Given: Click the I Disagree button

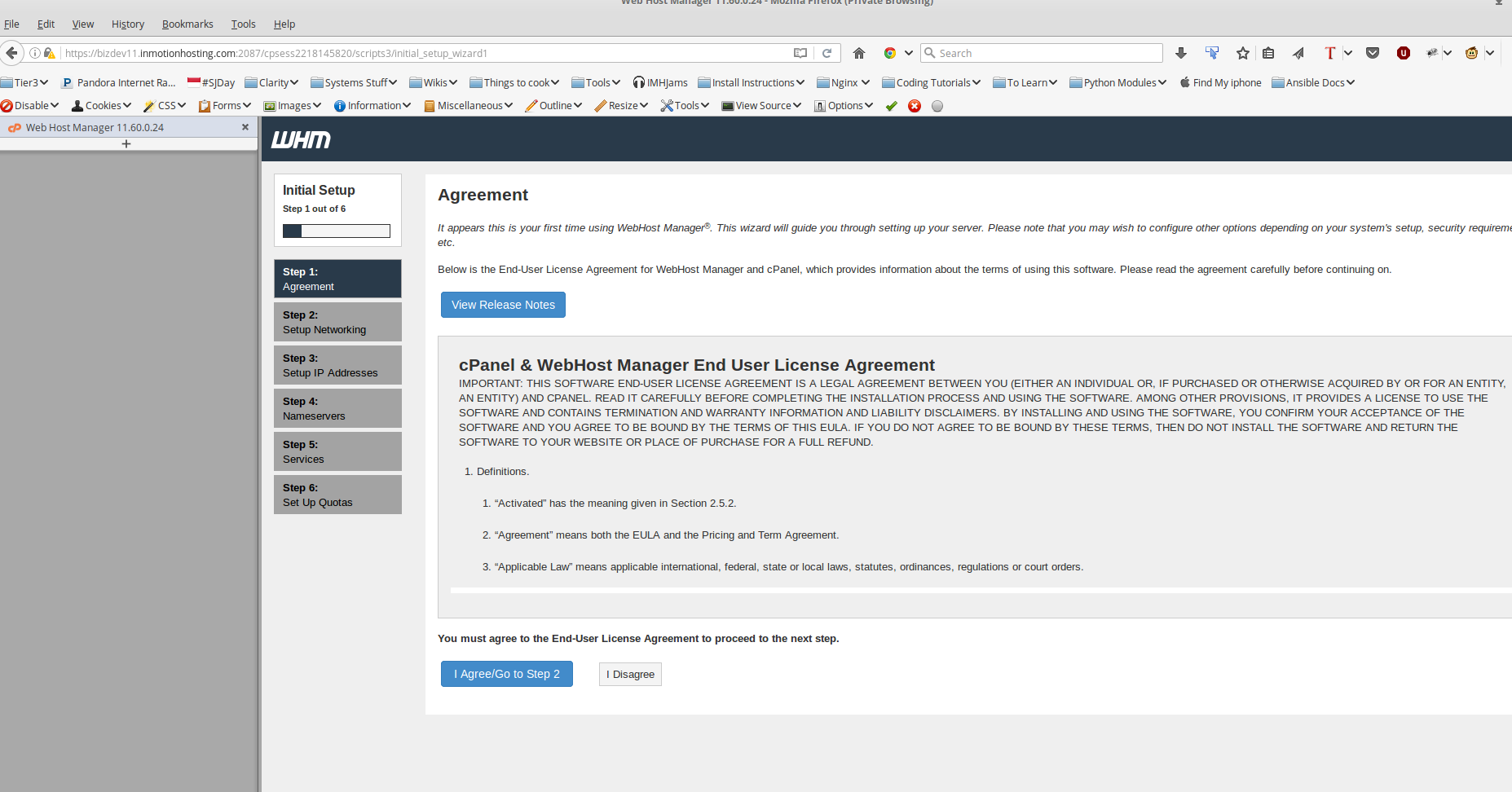Looking at the screenshot, I should point(630,674).
